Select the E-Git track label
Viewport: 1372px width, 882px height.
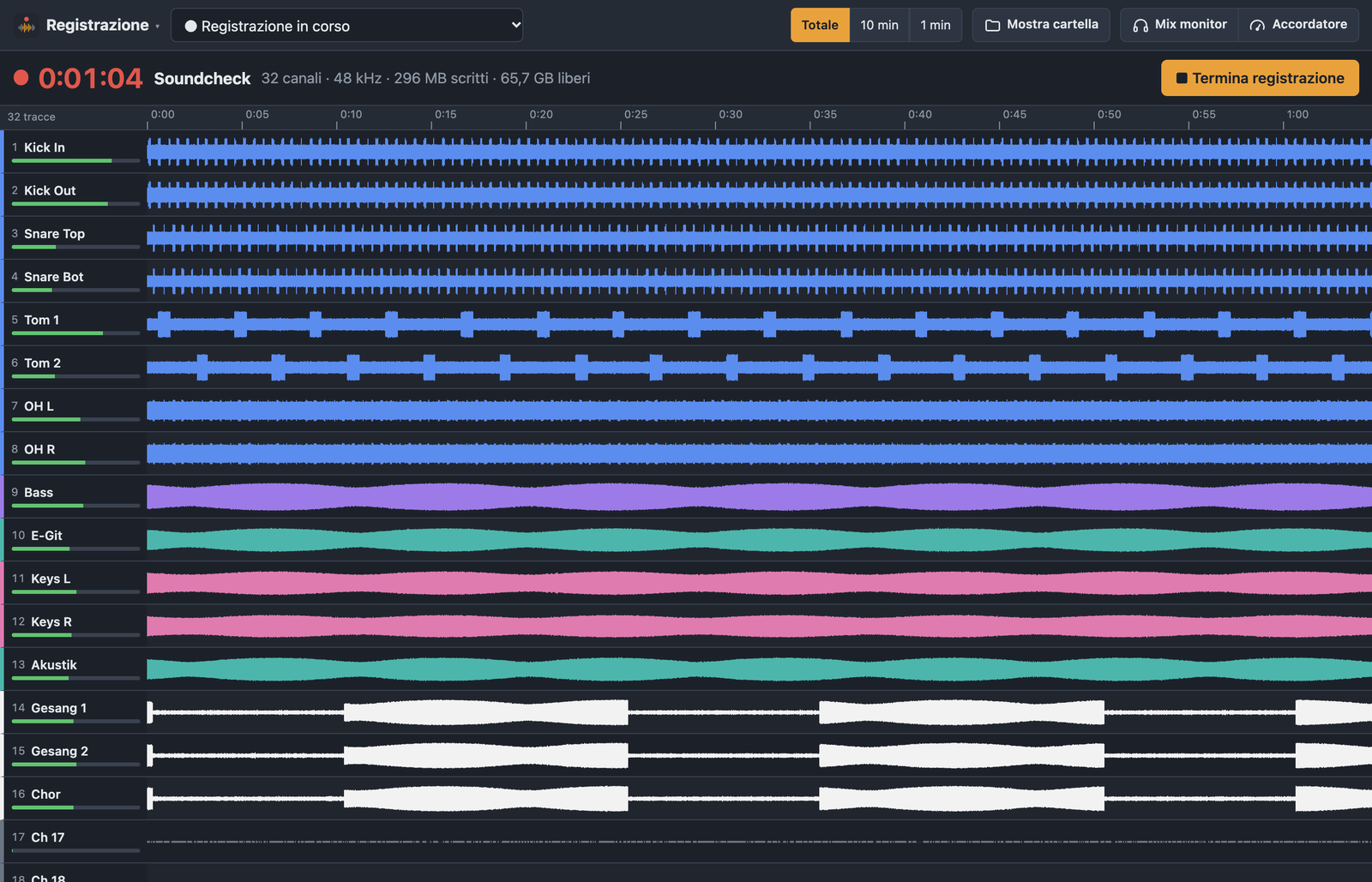(x=46, y=536)
